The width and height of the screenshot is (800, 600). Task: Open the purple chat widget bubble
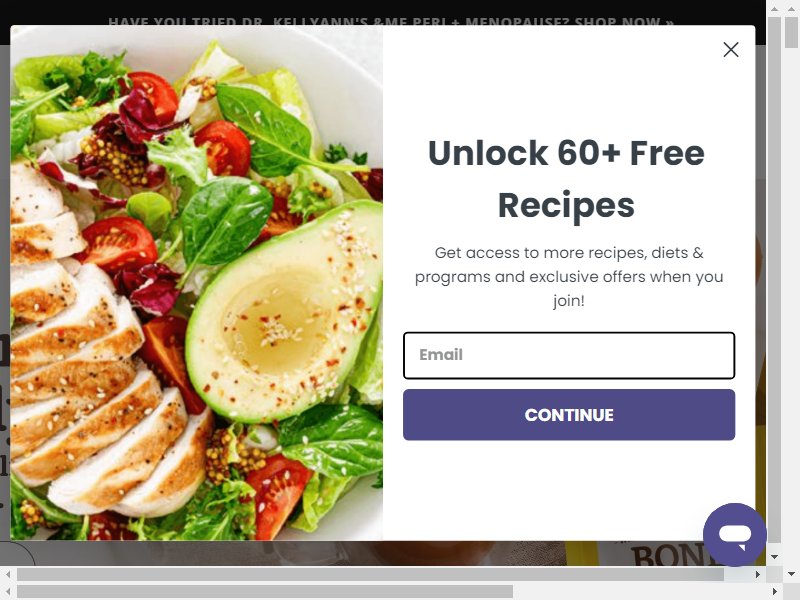click(x=735, y=535)
